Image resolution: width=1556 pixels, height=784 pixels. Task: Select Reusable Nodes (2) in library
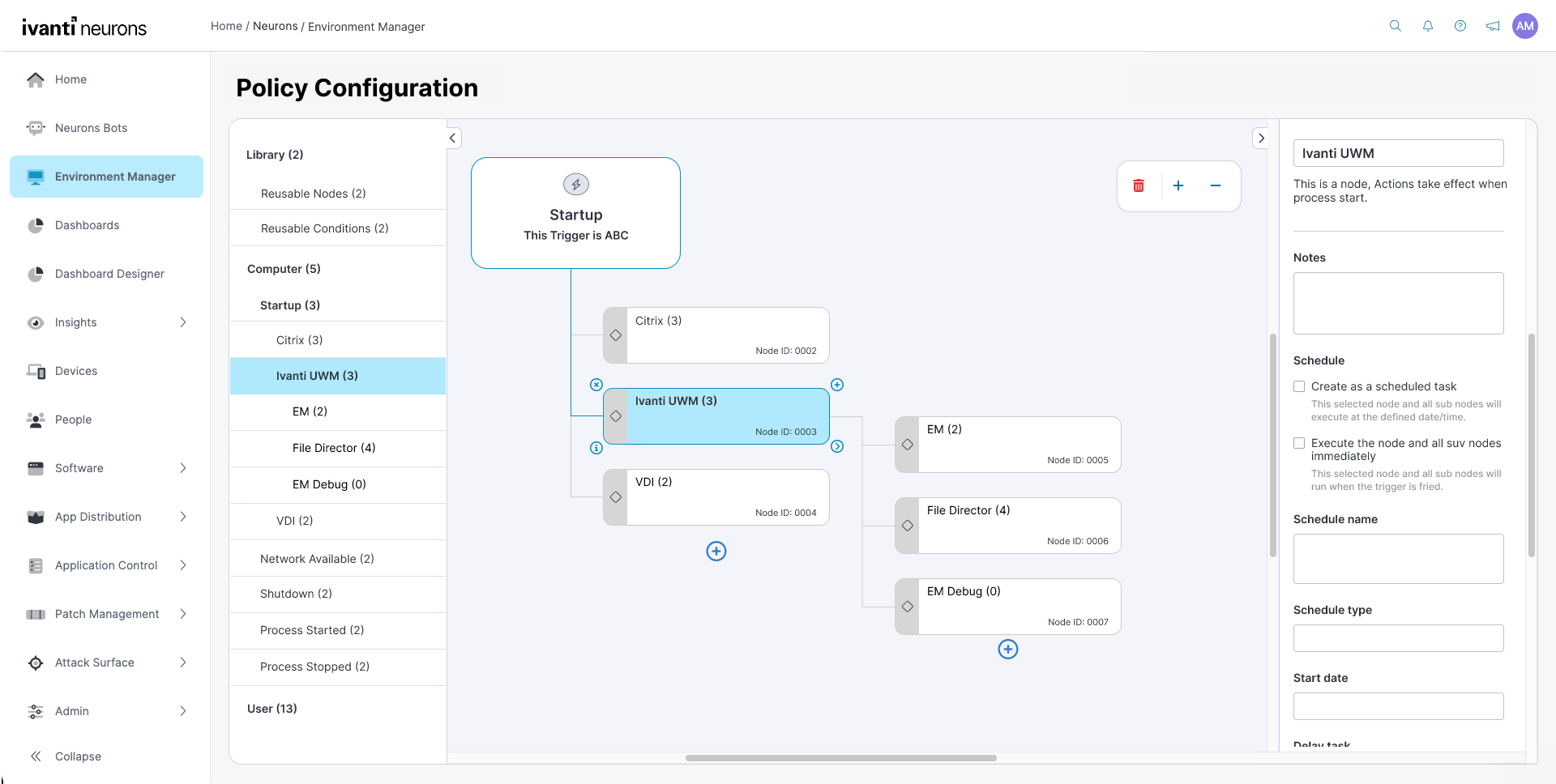(338, 194)
